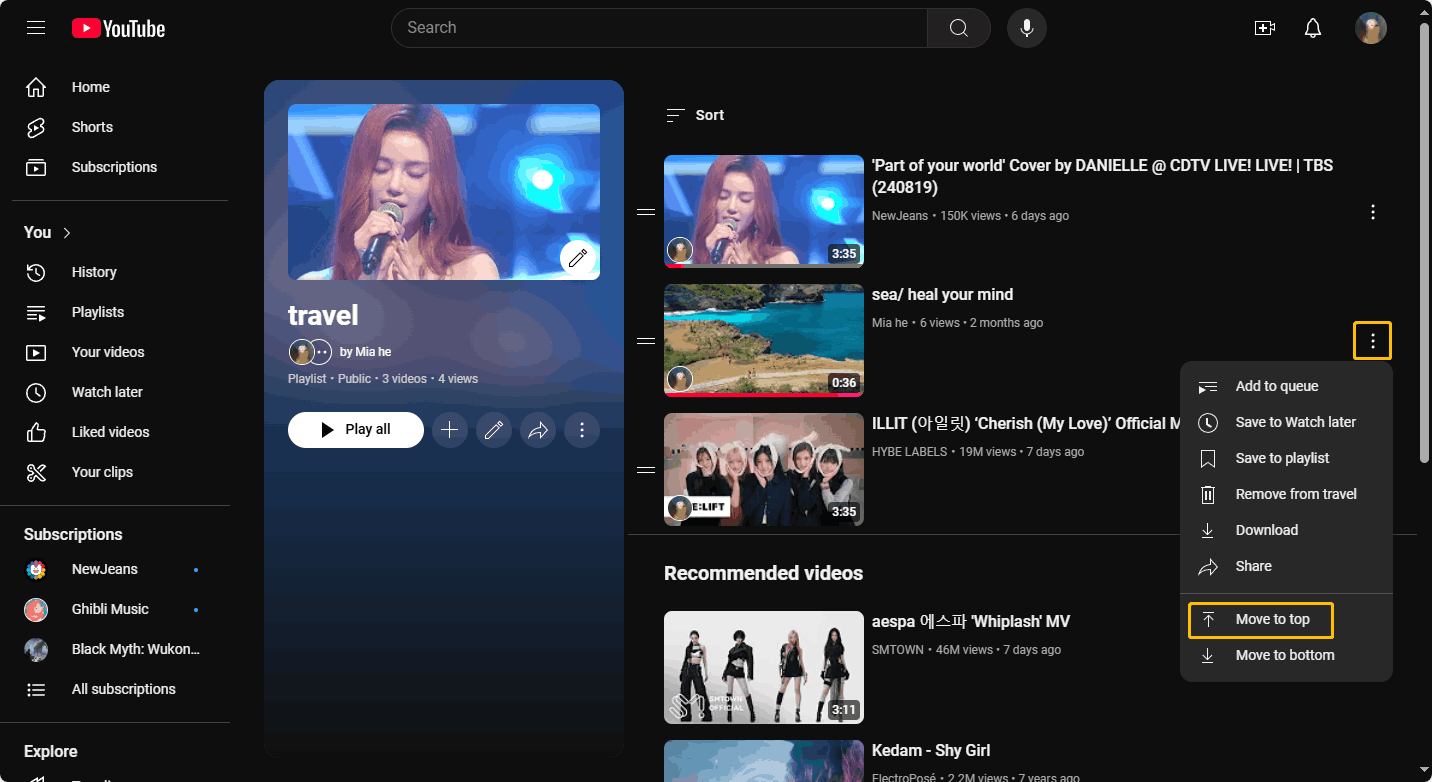Click the YouTube logo
1432x782 pixels.
118,28
